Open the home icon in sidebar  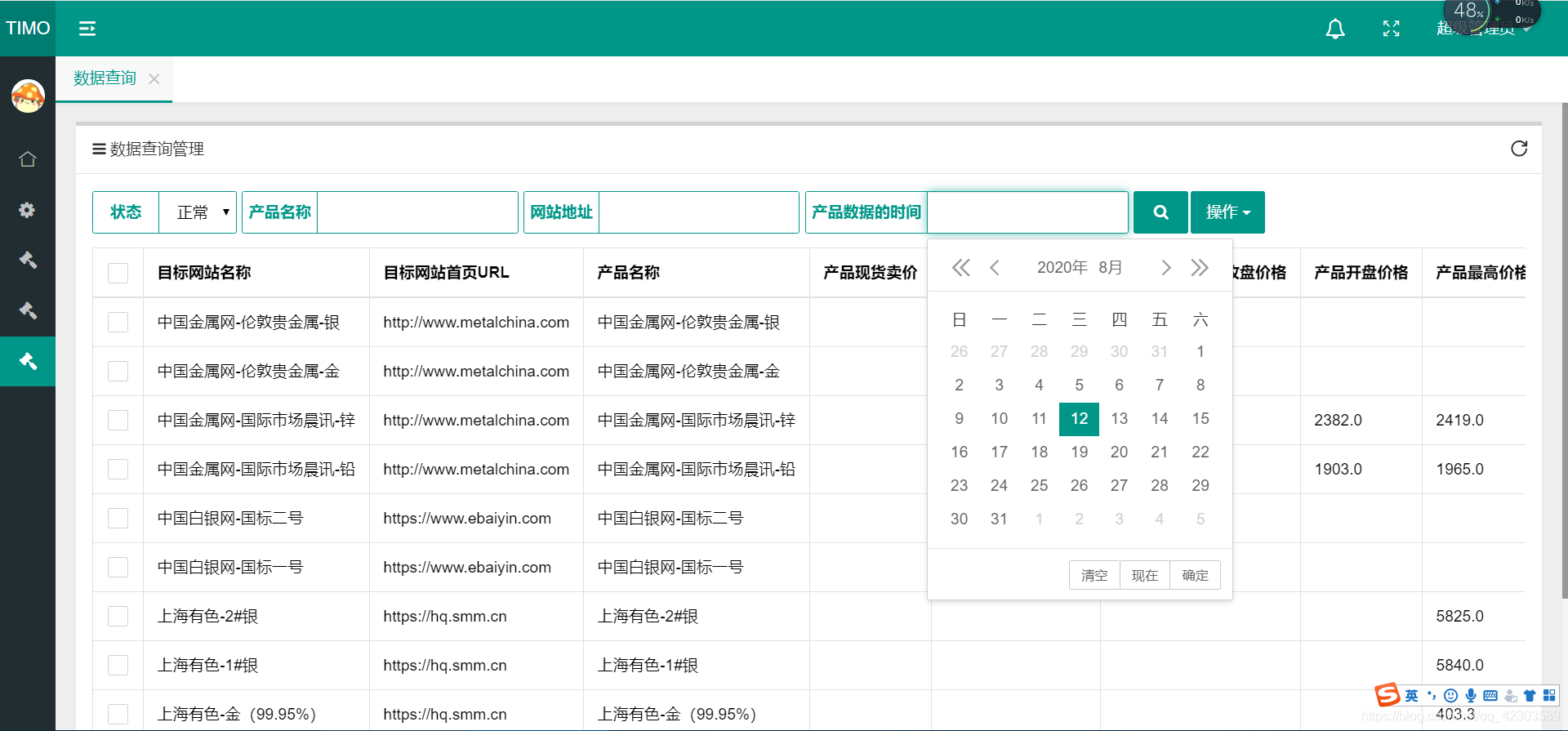[28, 159]
